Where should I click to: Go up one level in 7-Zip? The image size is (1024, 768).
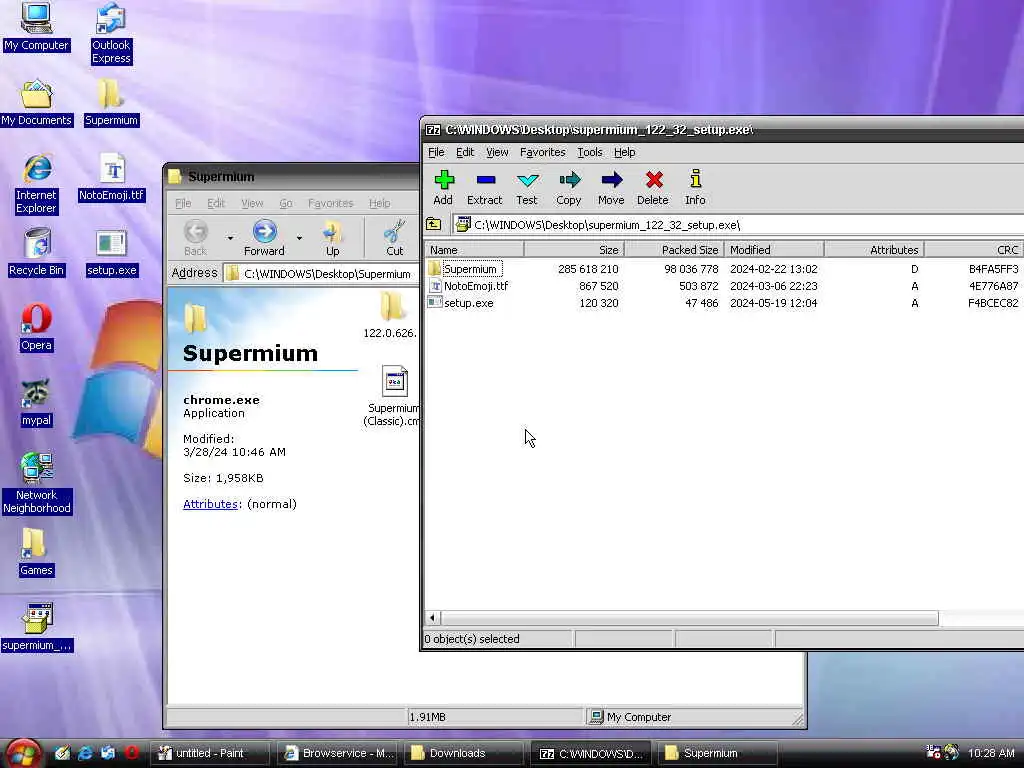(x=434, y=225)
